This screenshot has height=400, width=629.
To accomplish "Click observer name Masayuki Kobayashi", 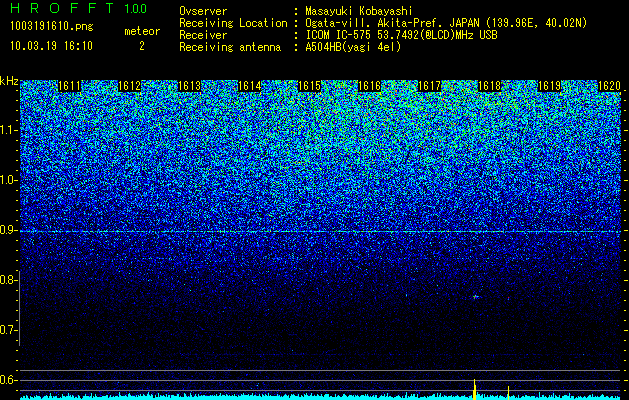I will pos(359,11).
